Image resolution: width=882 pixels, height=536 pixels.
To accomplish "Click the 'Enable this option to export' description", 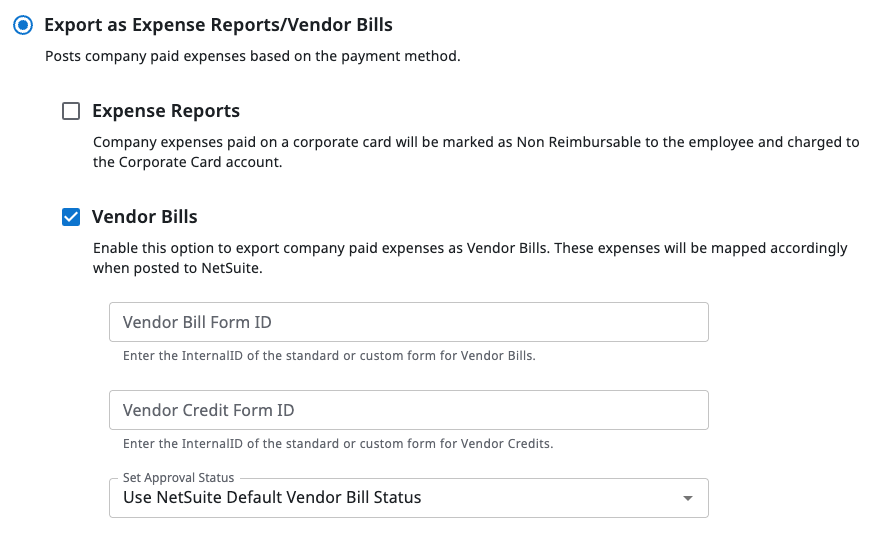I will click(x=470, y=258).
